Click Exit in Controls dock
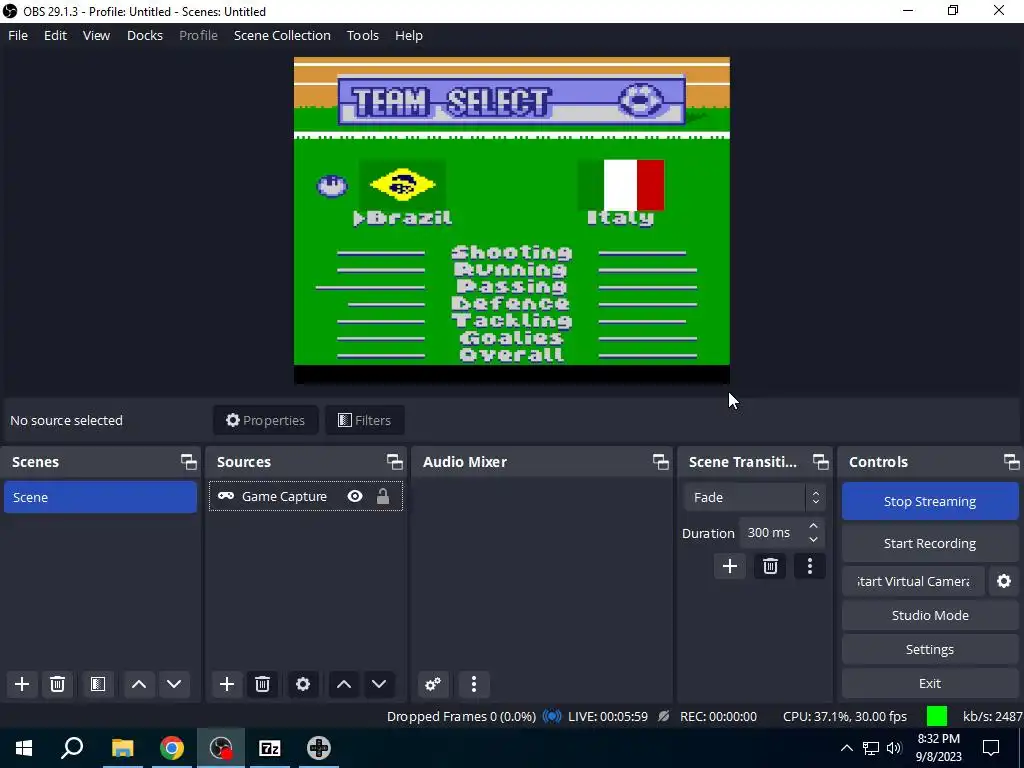1024x768 pixels. pyautogui.click(x=930, y=683)
